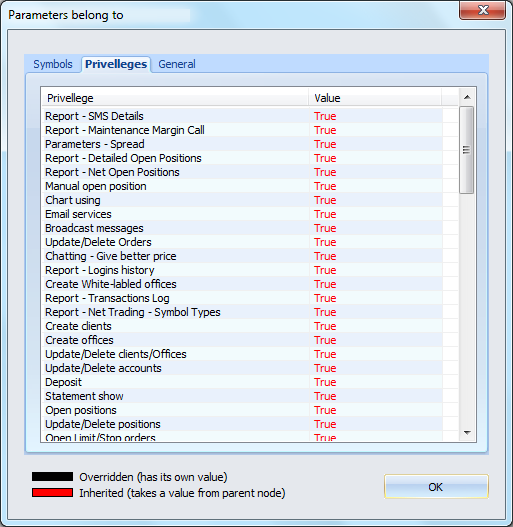Select 'Create clients' row
Viewport: 513px width, 527px height.
[242, 326]
